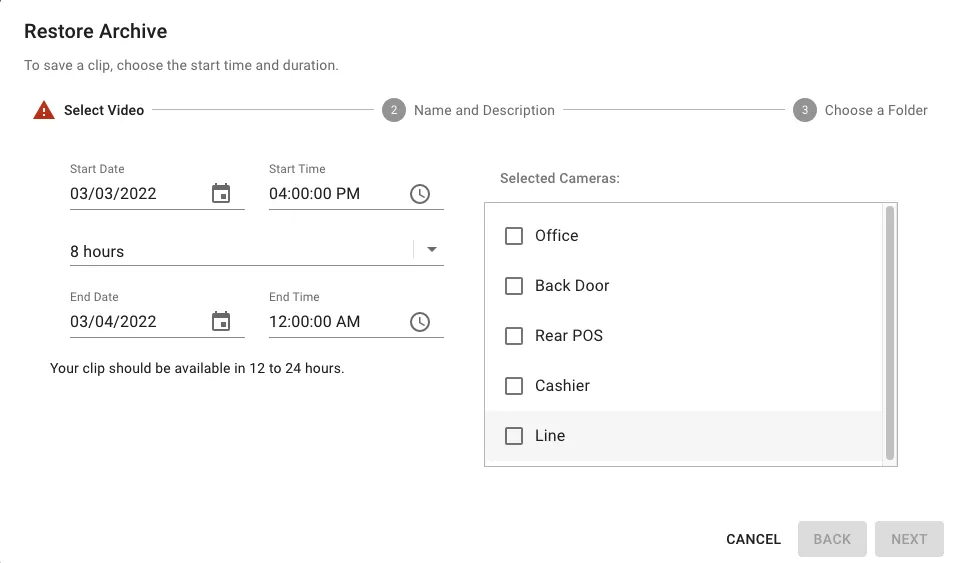This screenshot has height=563, width=958.
Task: Go to the Choose a Folder step
Action: pos(876,110)
